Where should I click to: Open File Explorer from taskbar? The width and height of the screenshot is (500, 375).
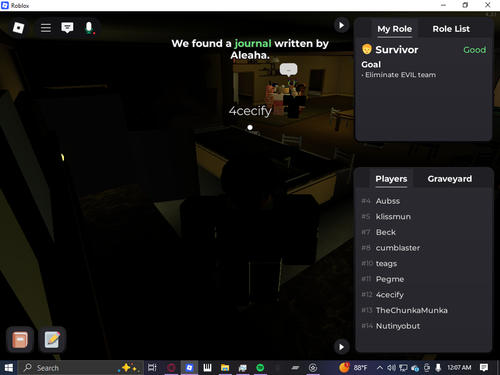225,368
